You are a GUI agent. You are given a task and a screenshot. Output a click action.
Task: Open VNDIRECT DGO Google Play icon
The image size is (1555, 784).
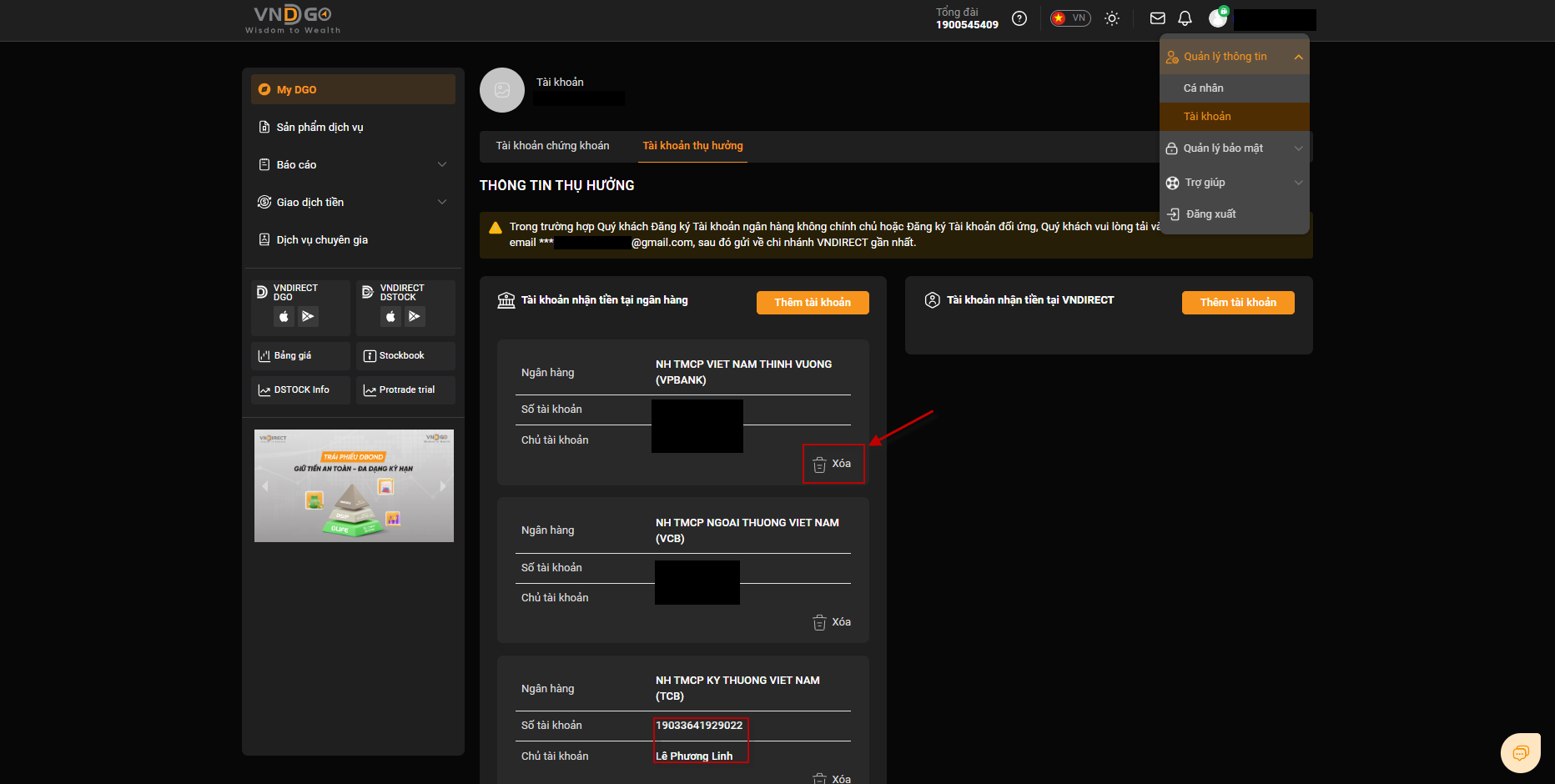coord(308,317)
